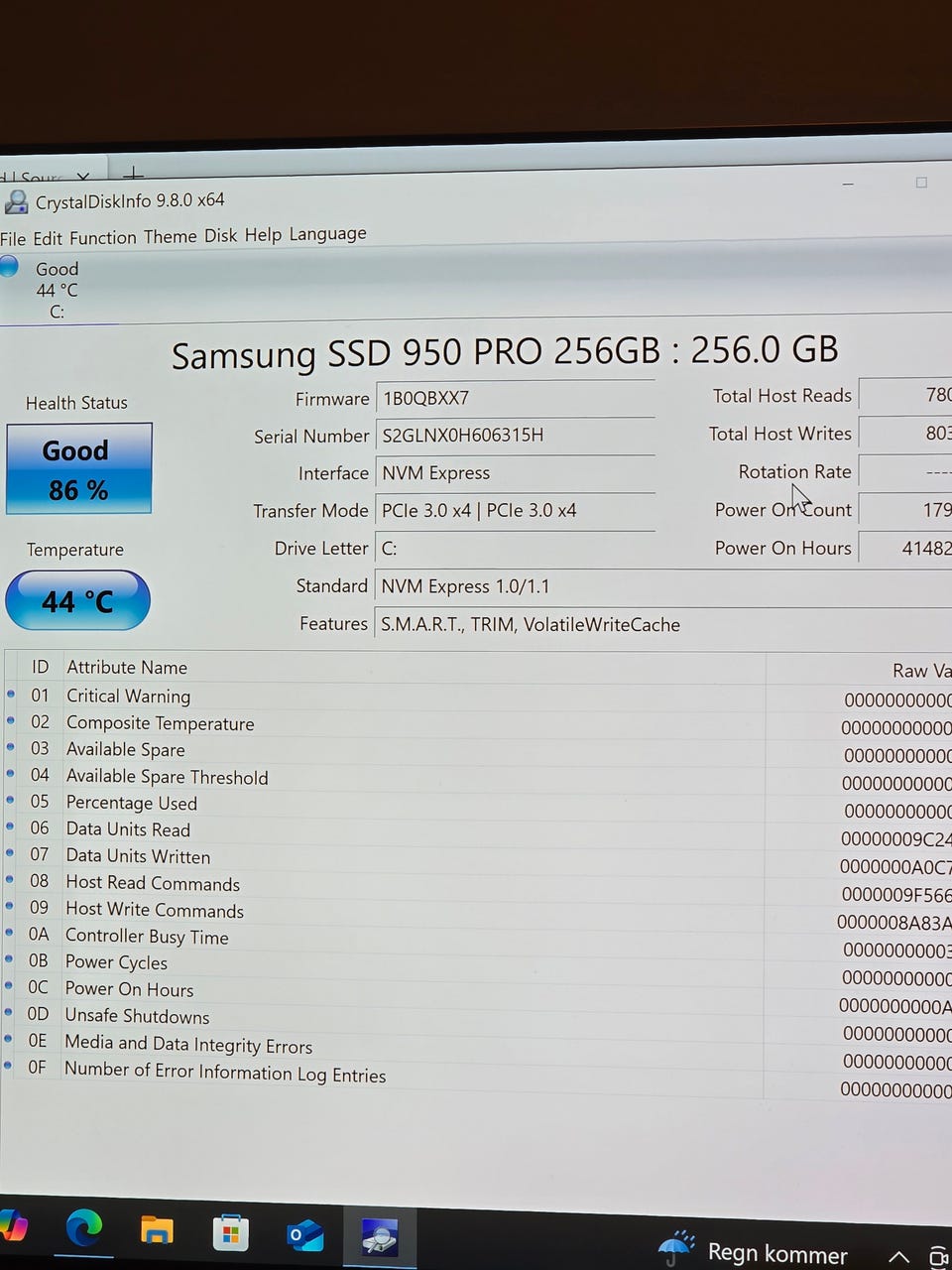The image size is (952, 1270).
Task: Click the Serial Number field S2GLNX0H606315H
Action: 515,436
